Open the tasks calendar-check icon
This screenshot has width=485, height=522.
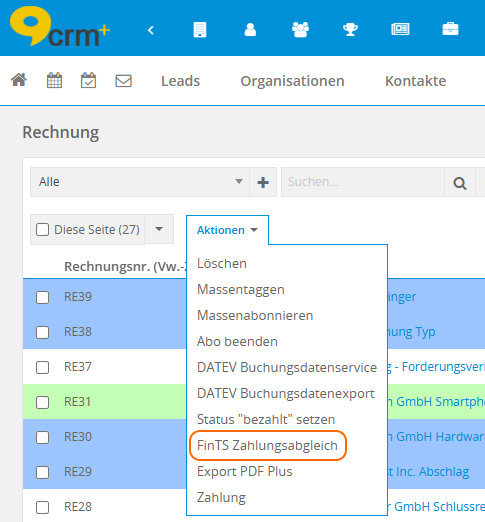[89, 80]
